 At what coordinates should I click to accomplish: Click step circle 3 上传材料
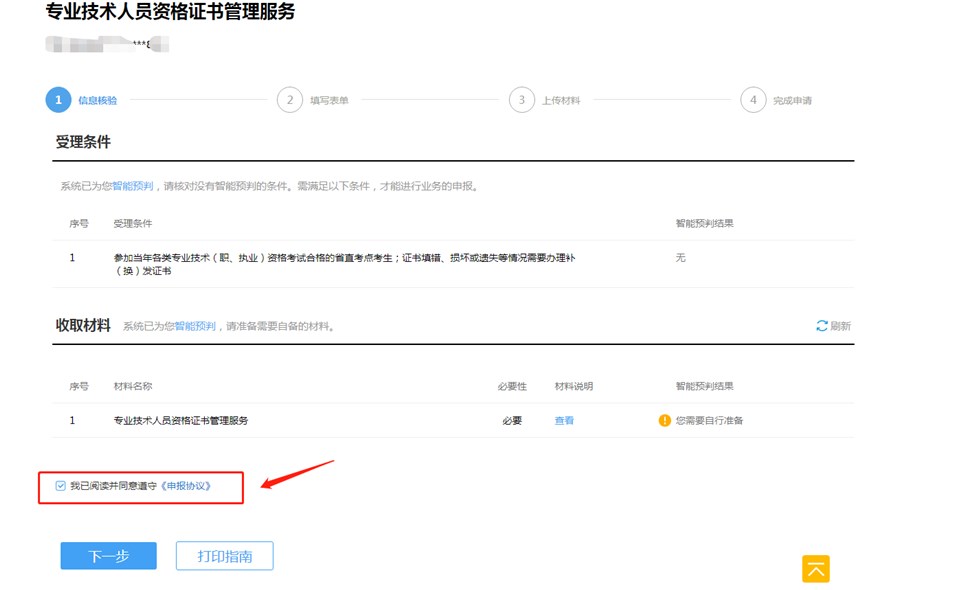[521, 99]
